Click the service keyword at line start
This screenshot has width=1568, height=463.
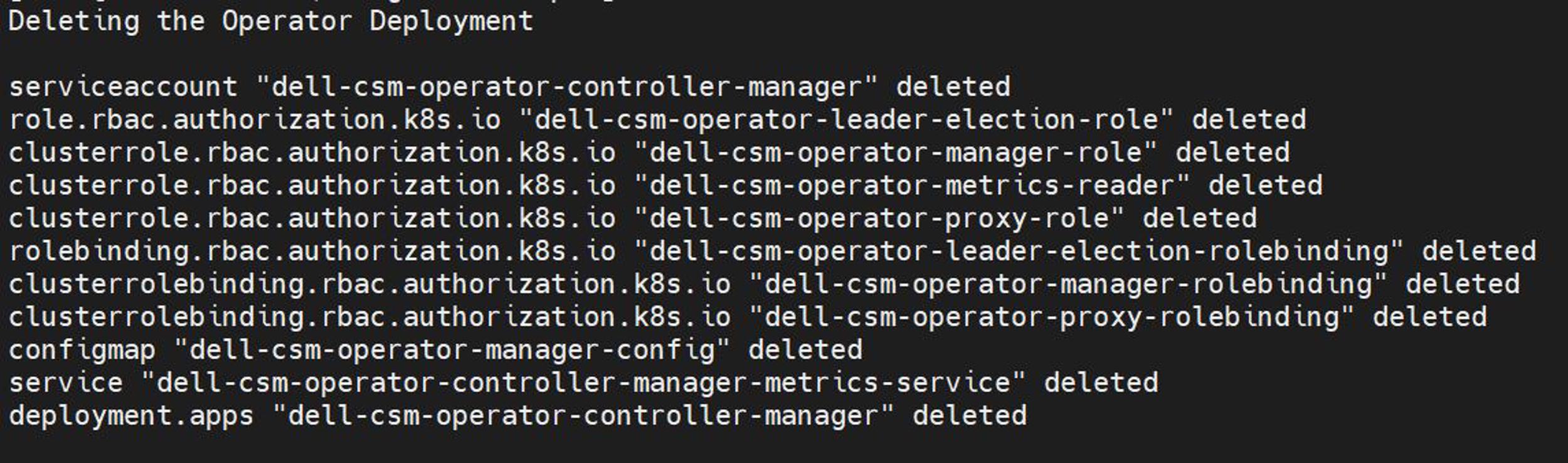click(66, 383)
